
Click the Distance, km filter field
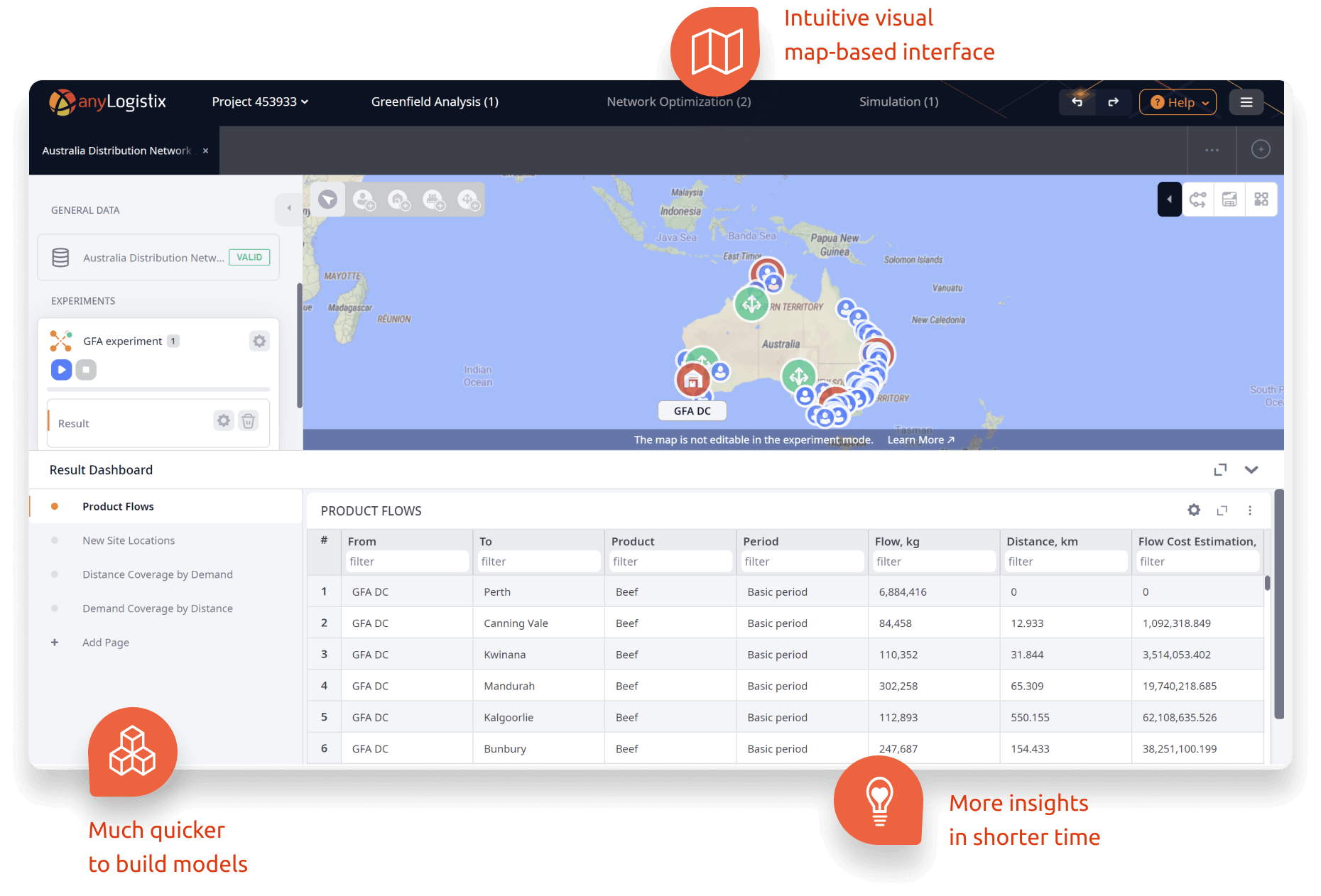[x=1066, y=562]
